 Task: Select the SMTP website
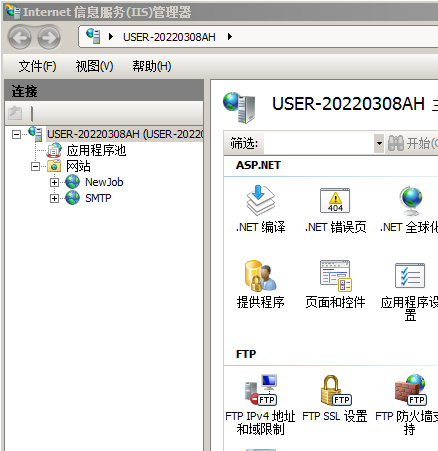click(98, 198)
